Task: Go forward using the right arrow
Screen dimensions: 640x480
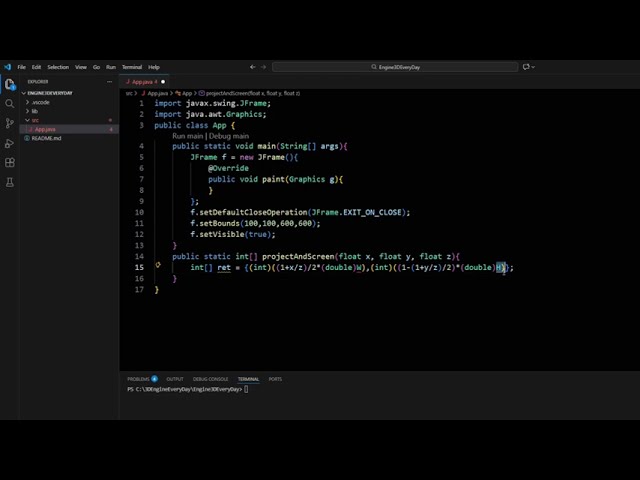Action: pyautogui.click(x=263, y=67)
